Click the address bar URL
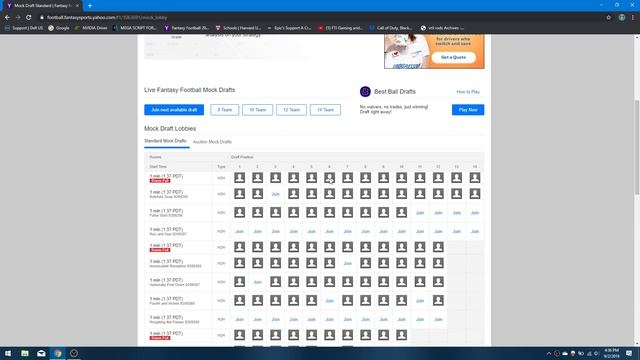 tap(107, 18)
